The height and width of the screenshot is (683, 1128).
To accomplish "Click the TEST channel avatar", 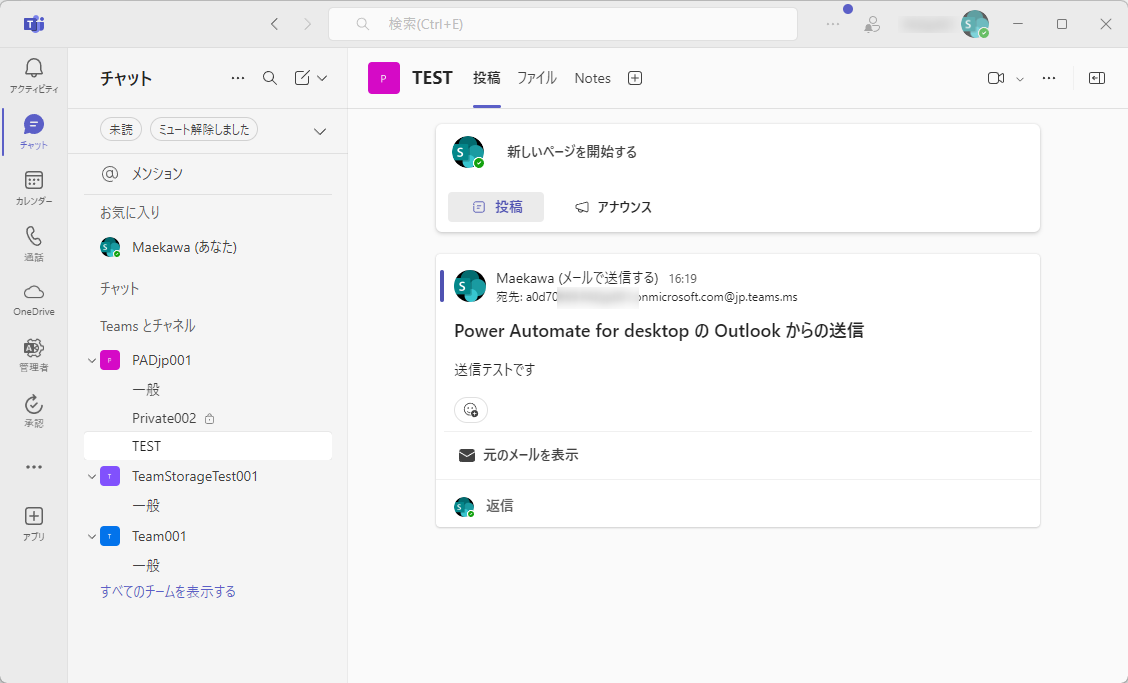I will click(384, 78).
